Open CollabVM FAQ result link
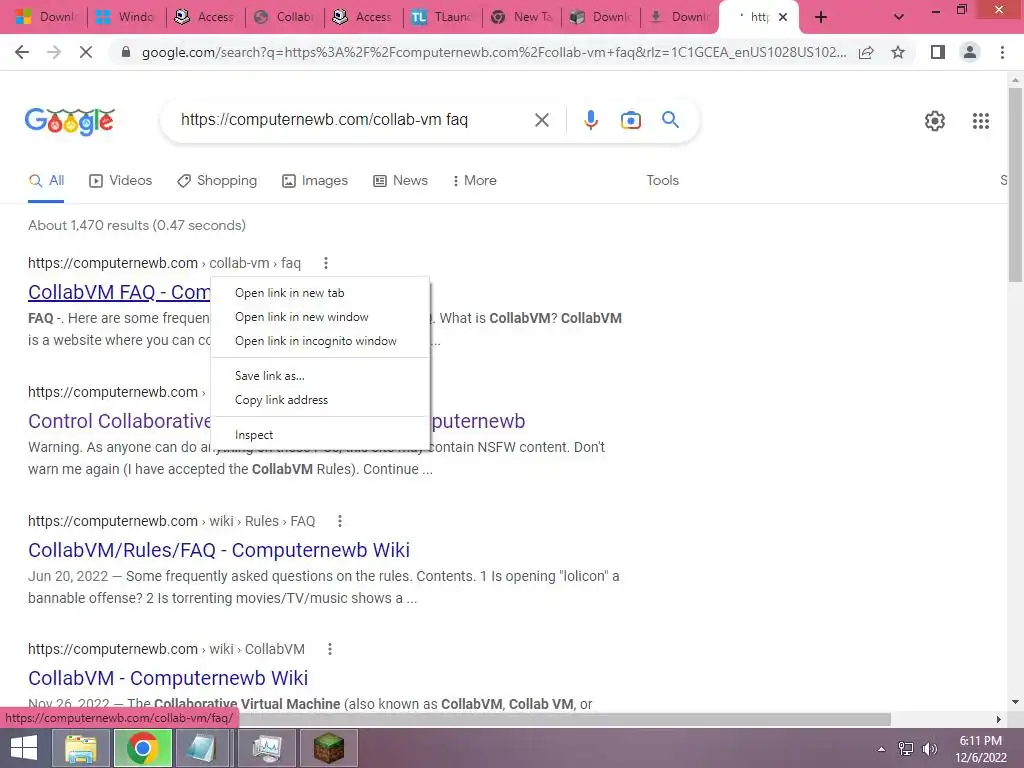 click(119, 292)
